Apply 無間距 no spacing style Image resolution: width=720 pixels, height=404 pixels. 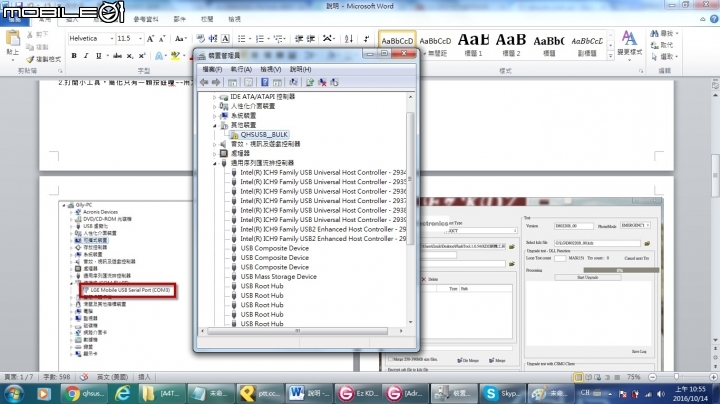point(435,45)
